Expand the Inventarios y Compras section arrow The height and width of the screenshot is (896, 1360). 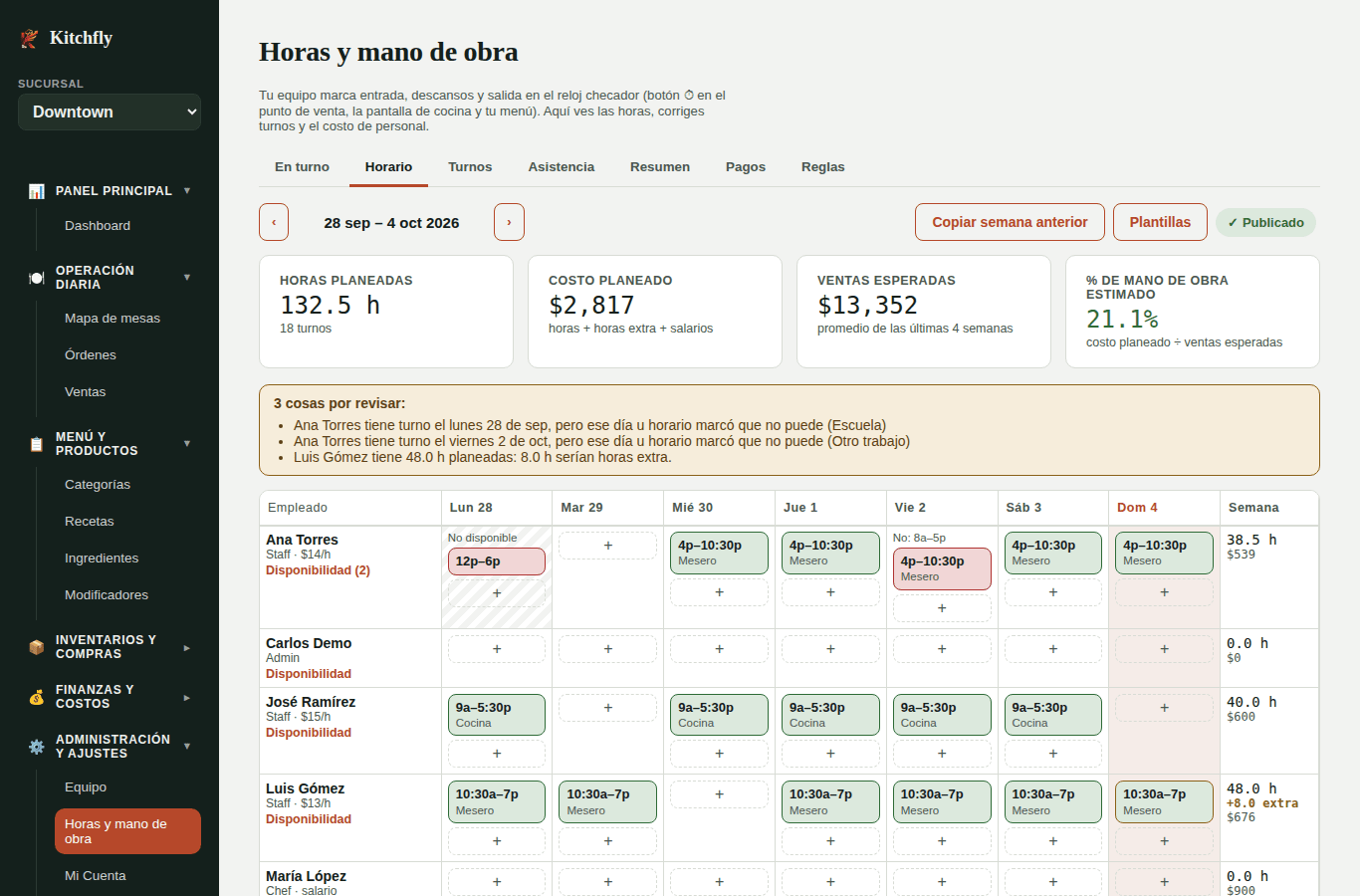187,647
